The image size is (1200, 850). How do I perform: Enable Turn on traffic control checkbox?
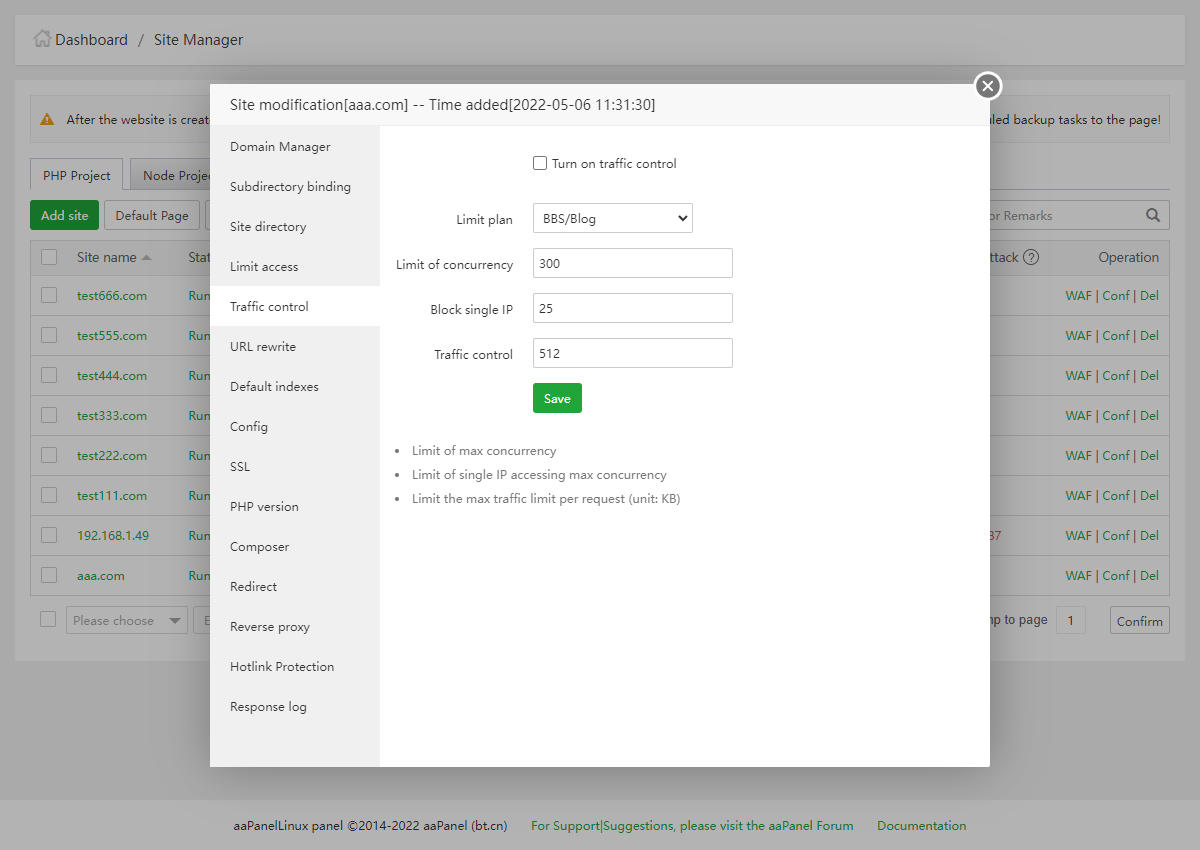click(x=540, y=163)
